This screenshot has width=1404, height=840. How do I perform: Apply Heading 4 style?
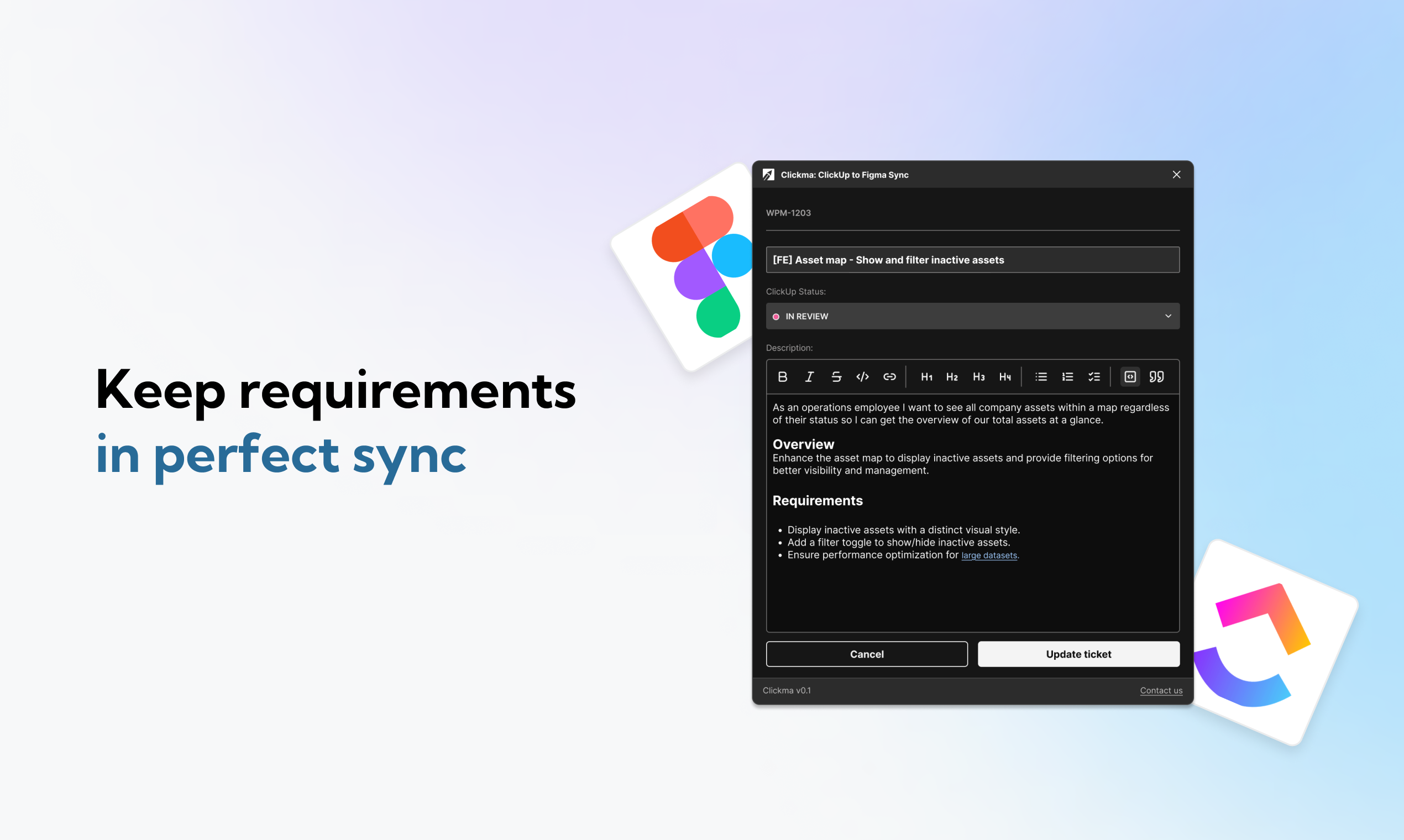[x=1005, y=377]
